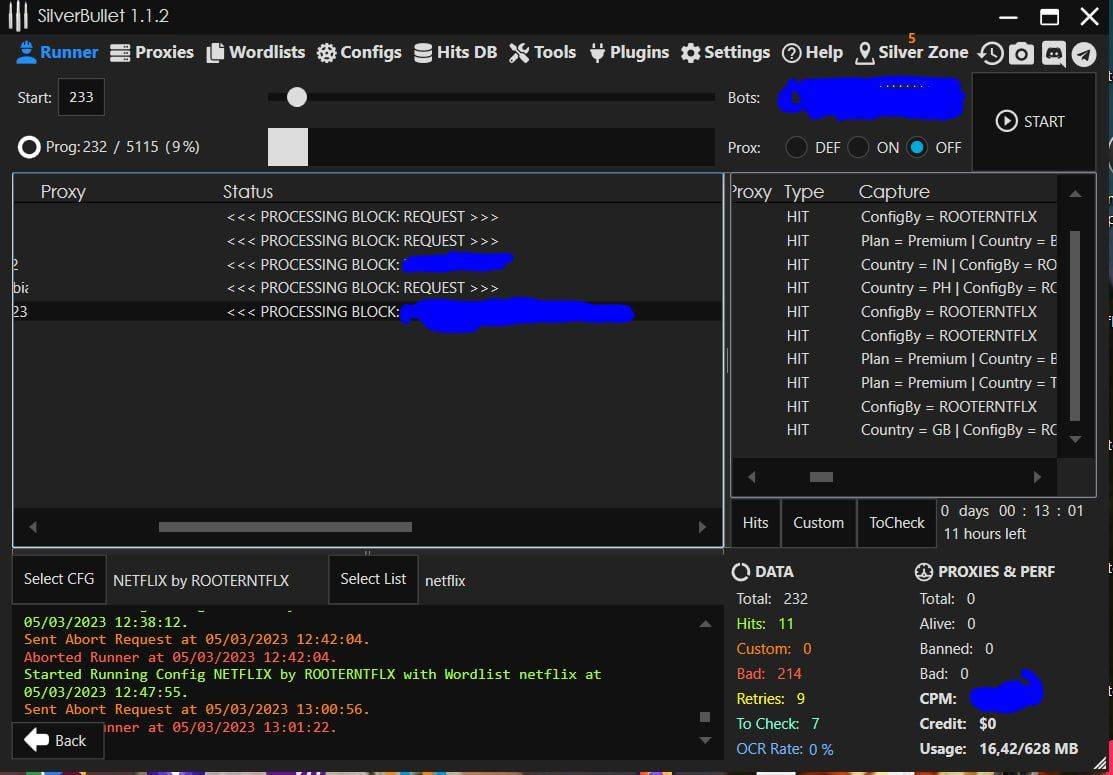The width and height of the screenshot is (1113, 775).
Task: Click the camera screenshot icon
Action: click(1021, 54)
